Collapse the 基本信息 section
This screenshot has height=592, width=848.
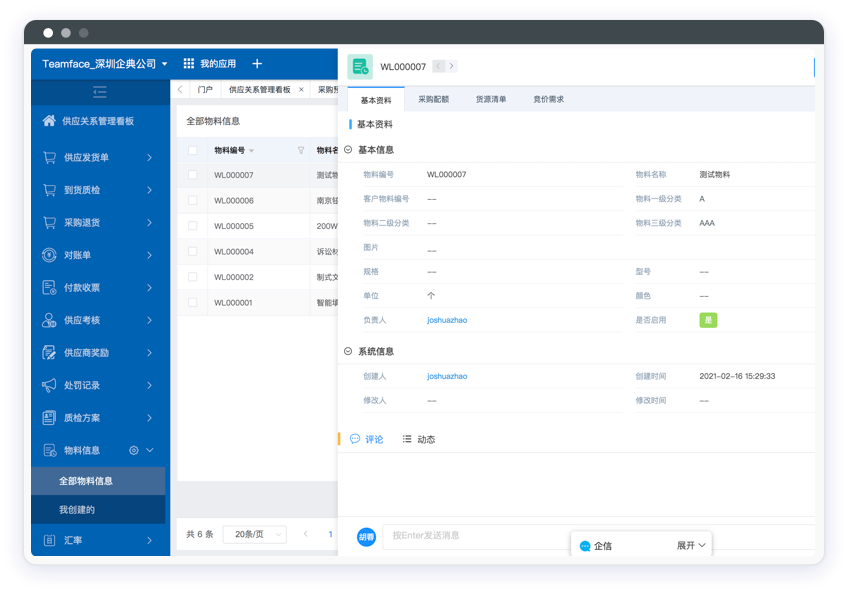pyautogui.click(x=348, y=150)
